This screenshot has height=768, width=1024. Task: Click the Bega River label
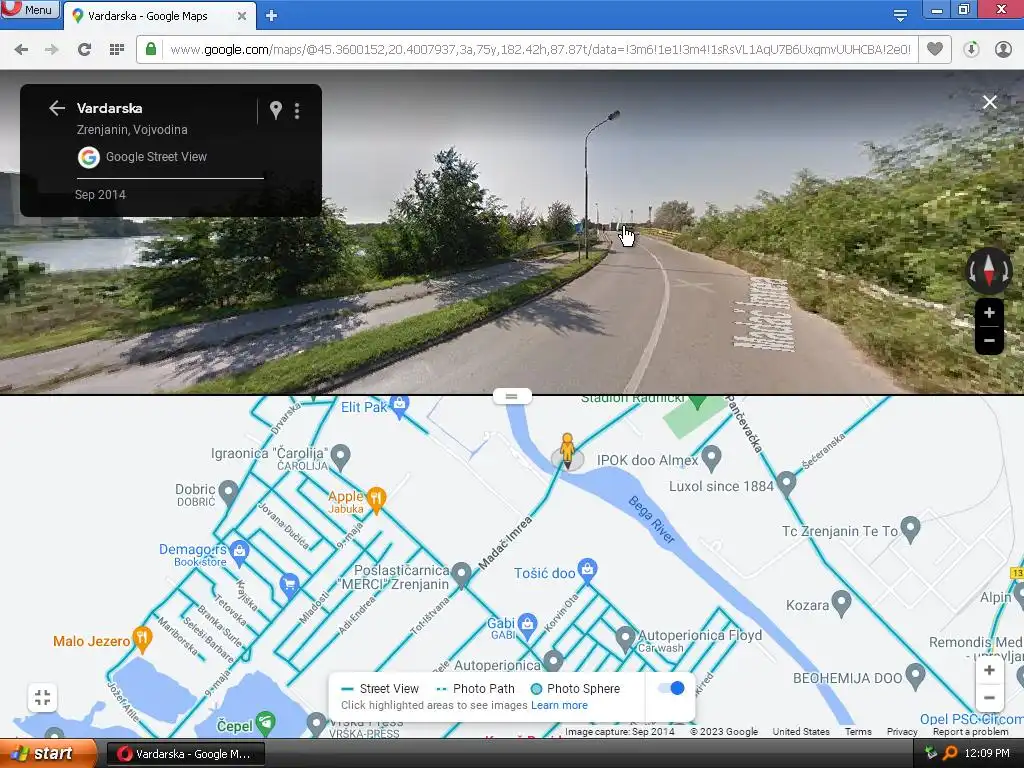(x=652, y=520)
